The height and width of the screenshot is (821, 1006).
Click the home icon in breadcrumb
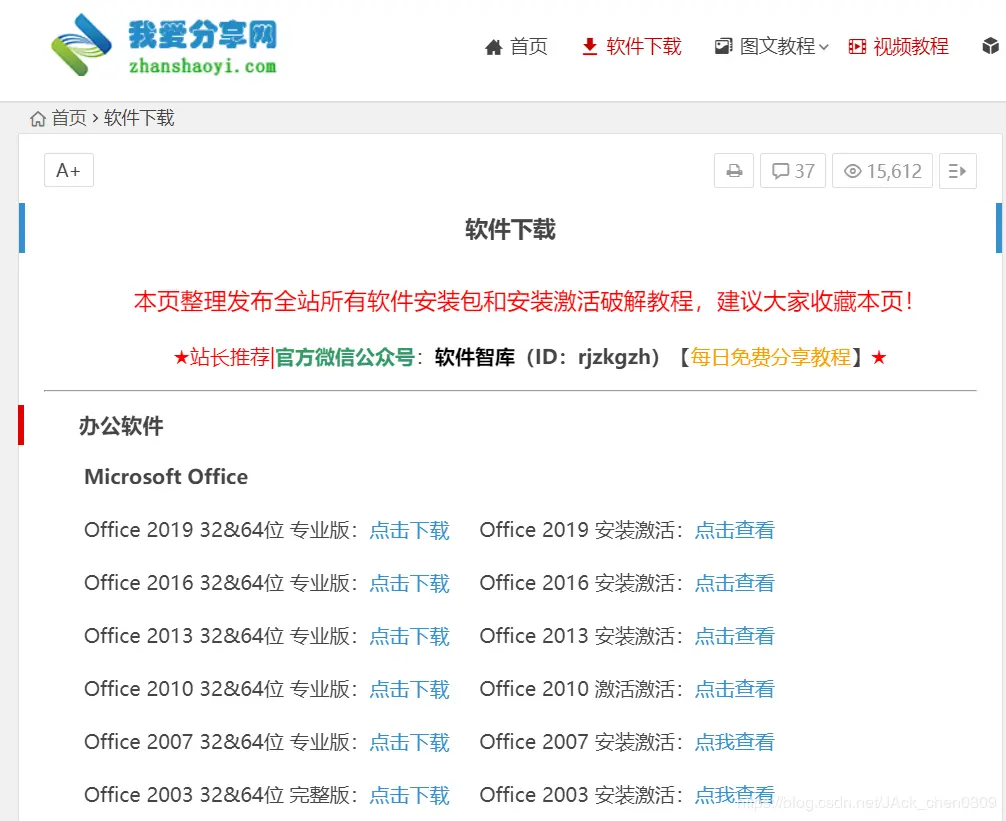[x=38, y=119]
